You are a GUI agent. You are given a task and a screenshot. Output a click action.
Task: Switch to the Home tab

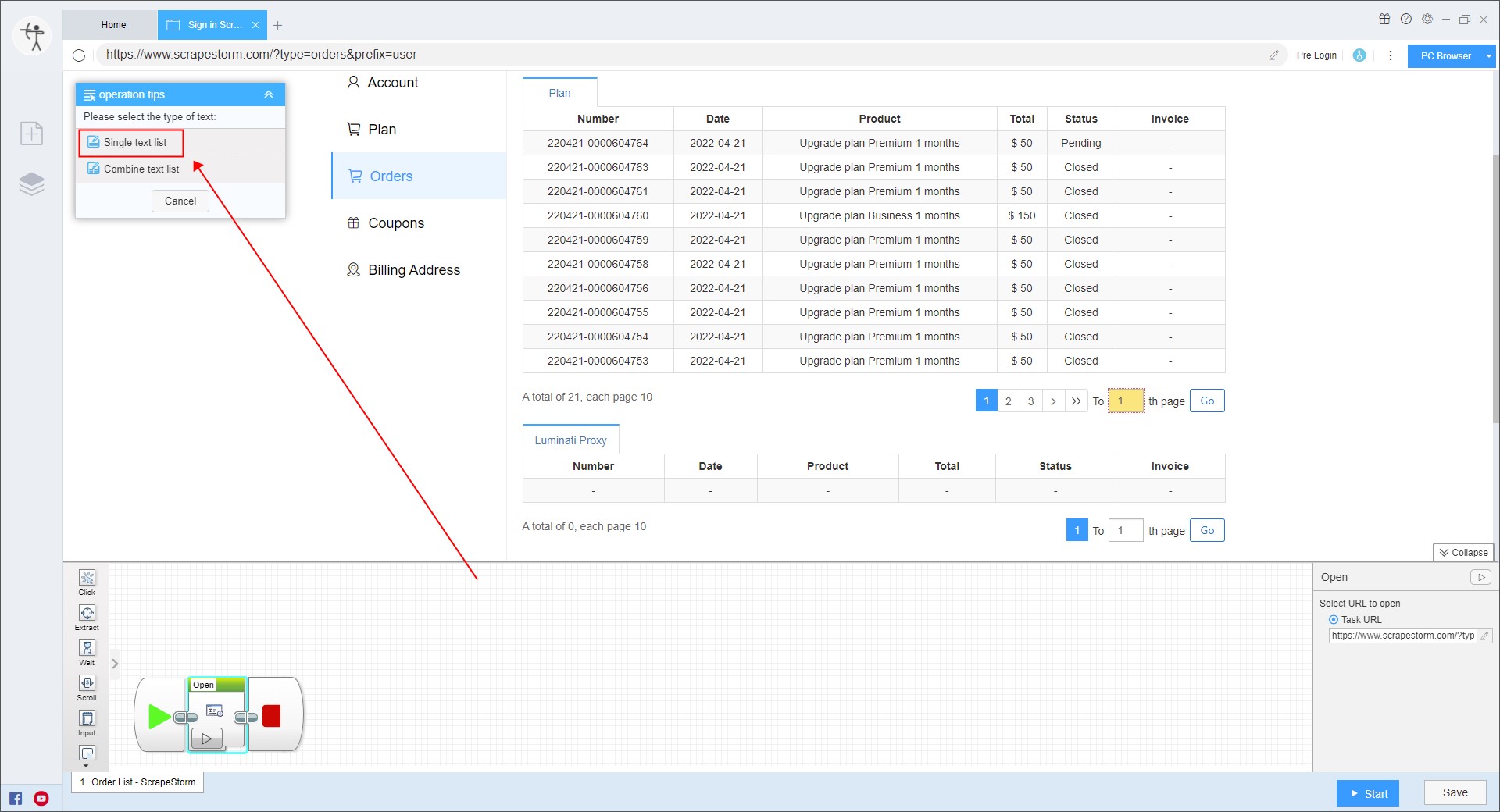[113, 25]
